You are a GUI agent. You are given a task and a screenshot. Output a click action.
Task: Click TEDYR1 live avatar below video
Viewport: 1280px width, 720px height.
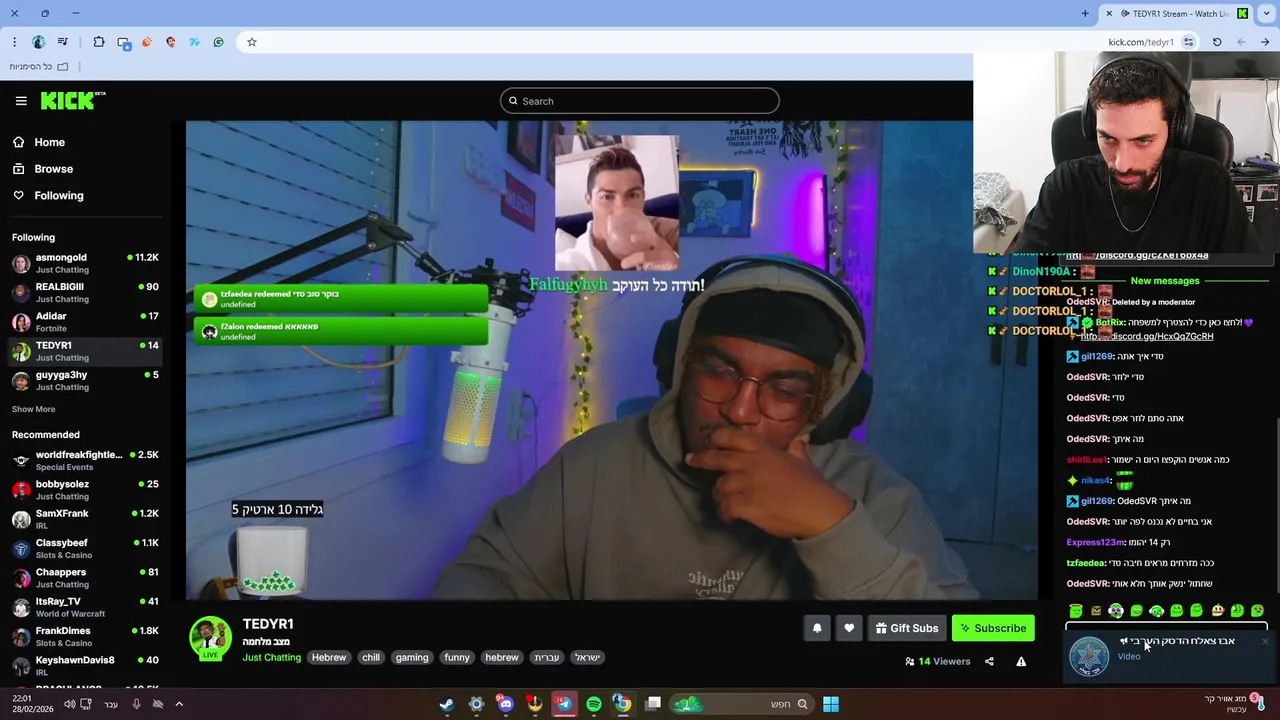[x=210, y=639]
